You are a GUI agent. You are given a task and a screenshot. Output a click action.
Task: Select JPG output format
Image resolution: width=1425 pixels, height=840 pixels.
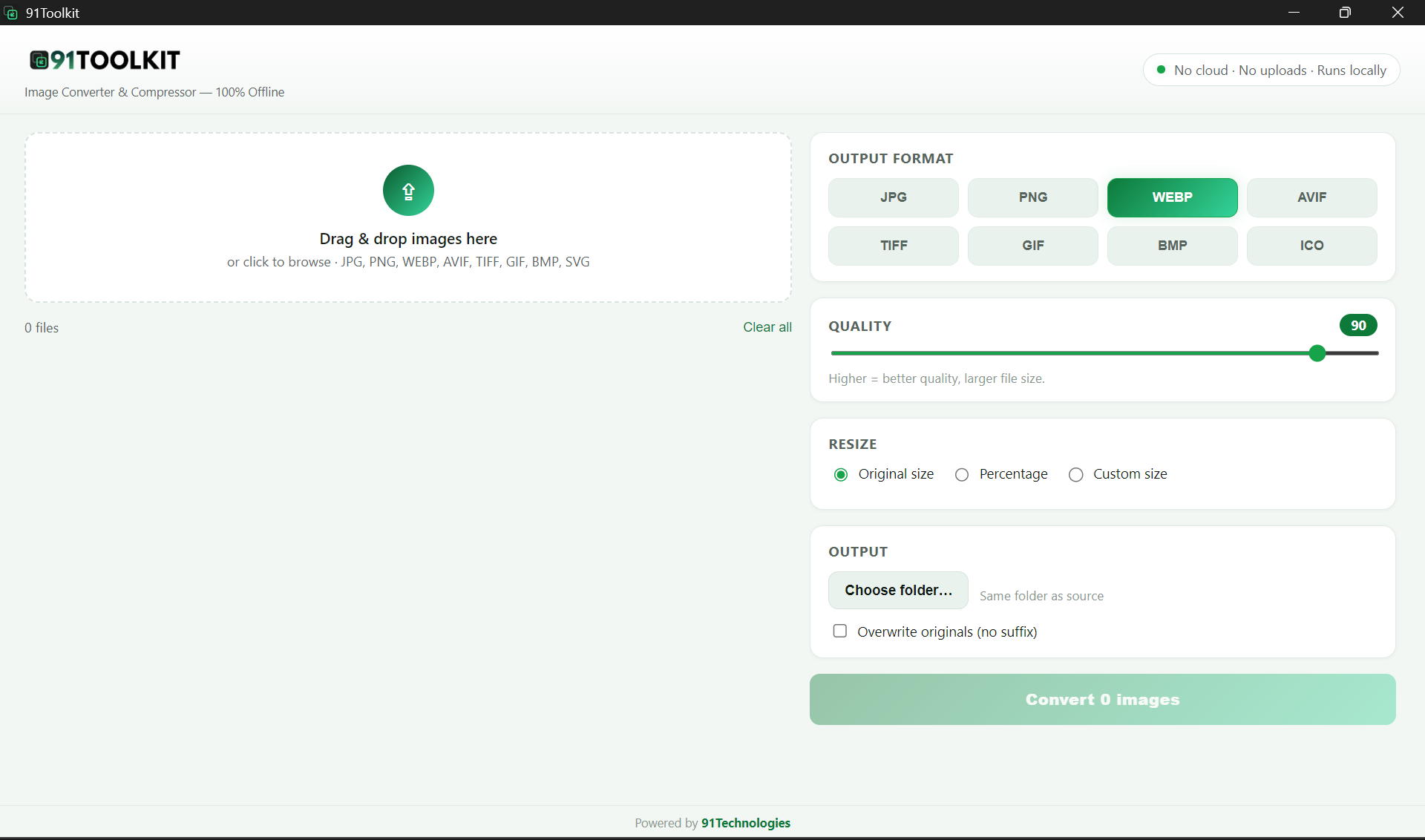[894, 197]
